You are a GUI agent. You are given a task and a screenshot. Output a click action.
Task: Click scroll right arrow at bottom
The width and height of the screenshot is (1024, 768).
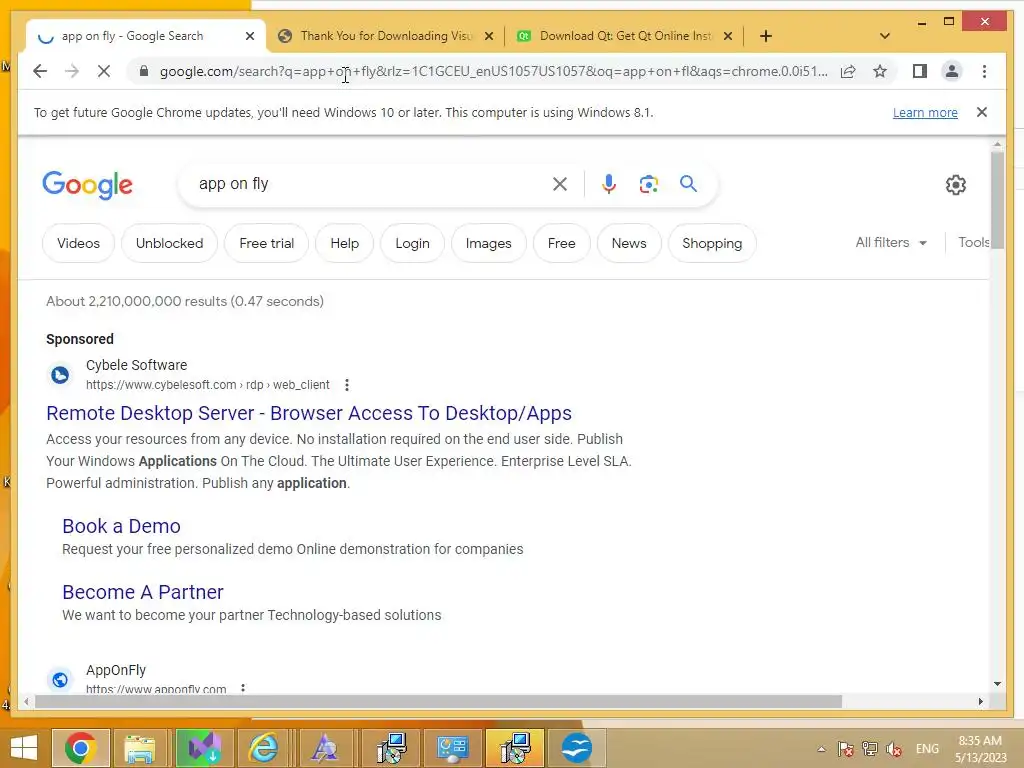[980, 701]
